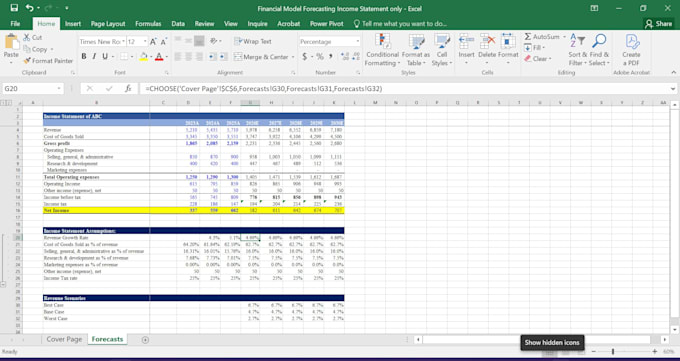Click the Increase Indent icon
Image resolution: width=680 pixels, height=361 pixels.
click(x=223, y=56)
